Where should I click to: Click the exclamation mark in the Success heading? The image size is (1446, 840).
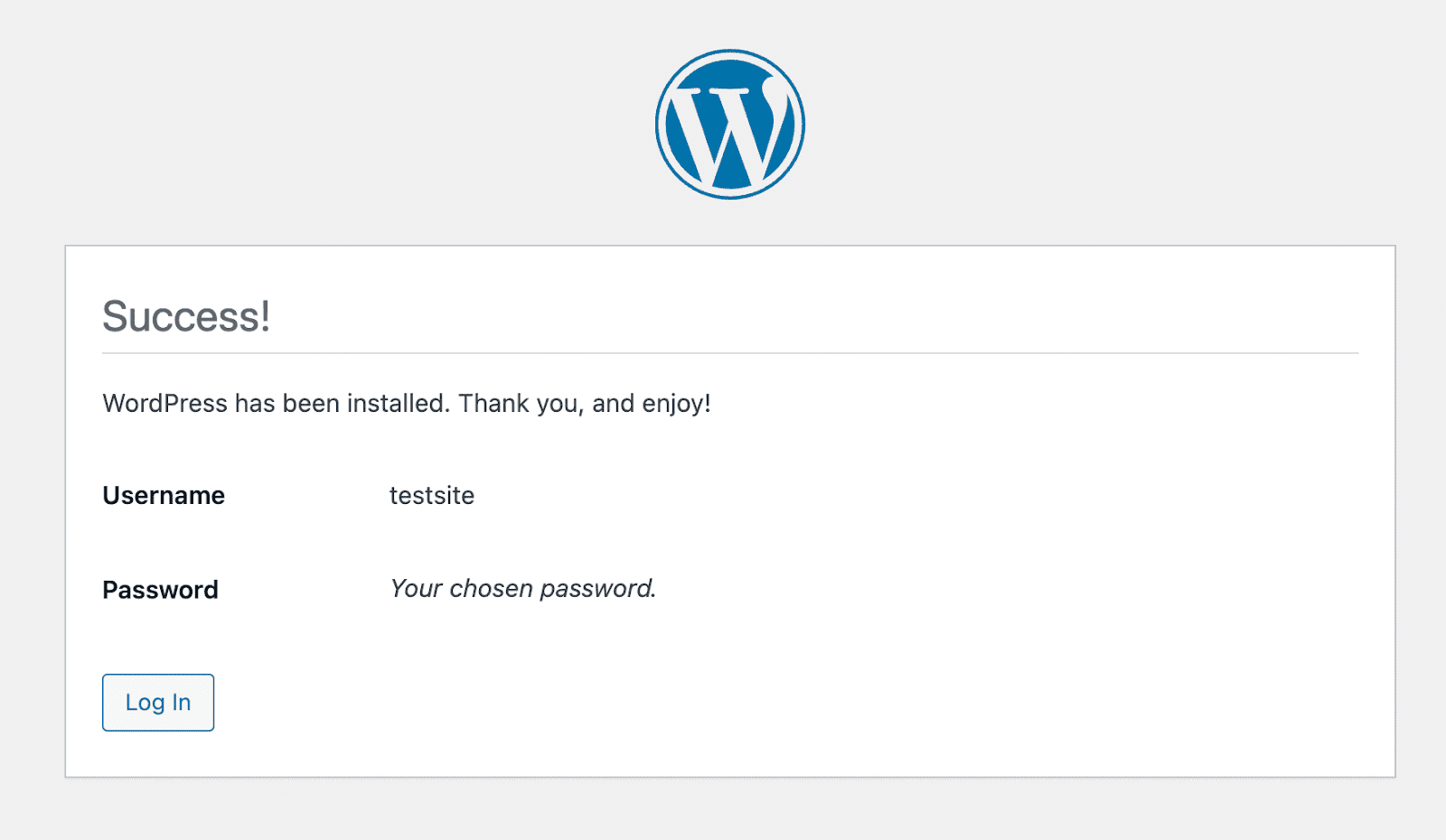[267, 315]
